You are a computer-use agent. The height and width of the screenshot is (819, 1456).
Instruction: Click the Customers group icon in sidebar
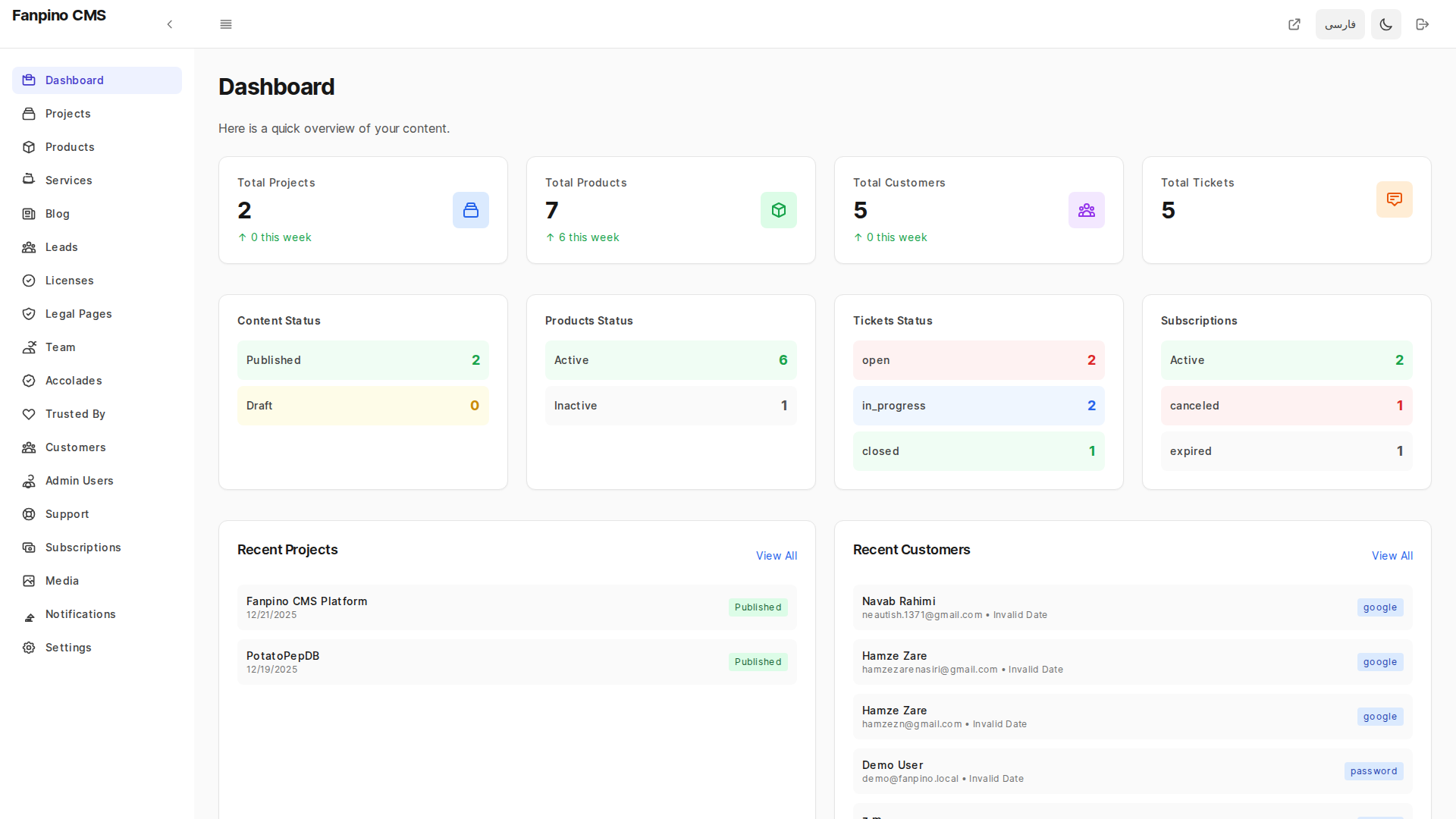pyautogui.click(x=29, y=447)
